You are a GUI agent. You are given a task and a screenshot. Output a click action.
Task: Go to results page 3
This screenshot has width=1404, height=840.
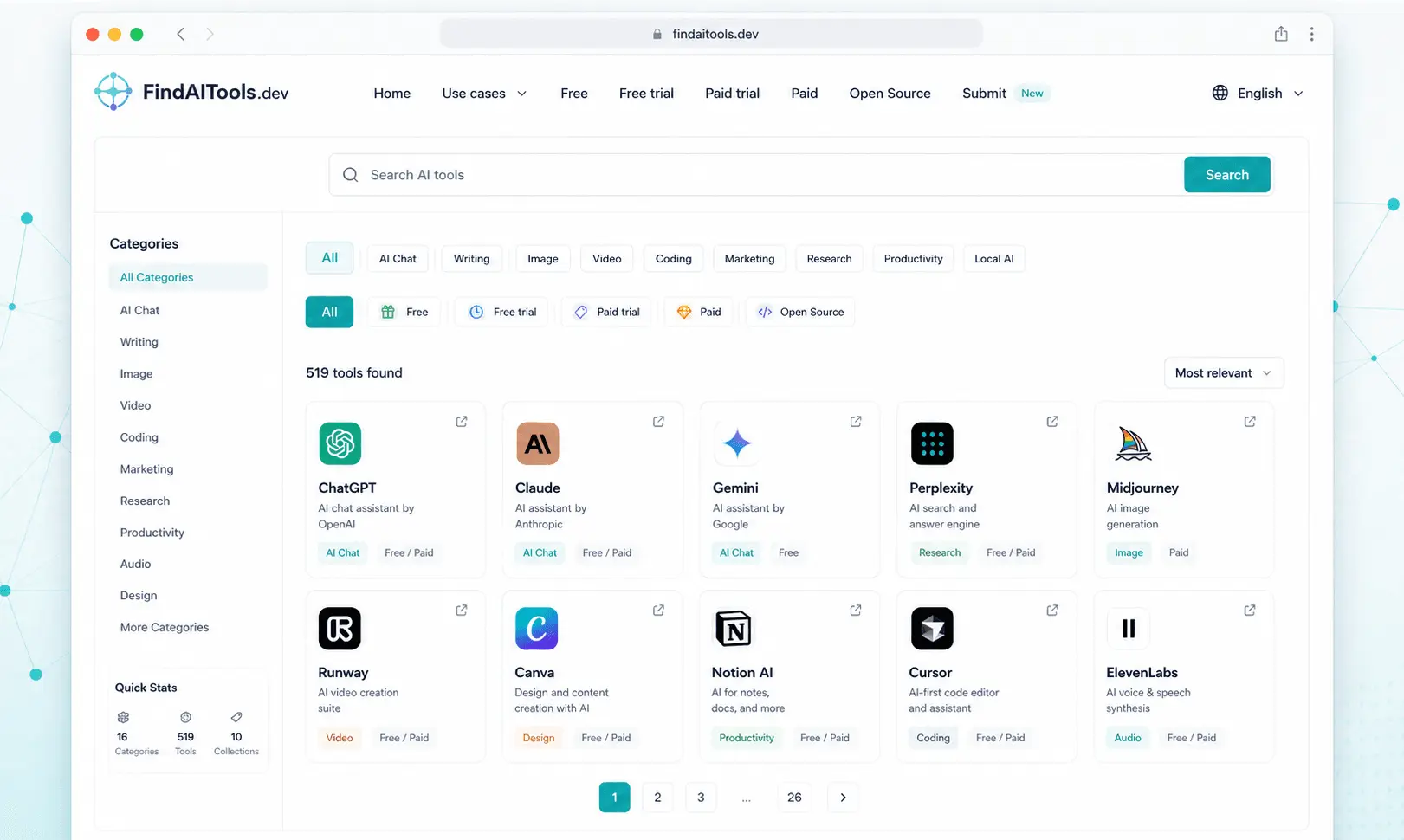pos(701,797)
